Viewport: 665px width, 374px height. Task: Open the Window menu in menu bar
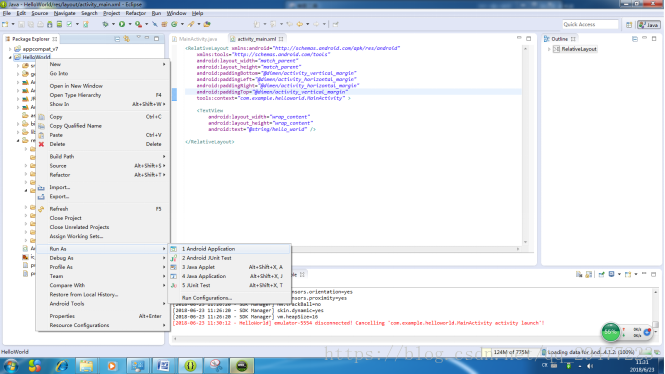[x=176, y=13]
